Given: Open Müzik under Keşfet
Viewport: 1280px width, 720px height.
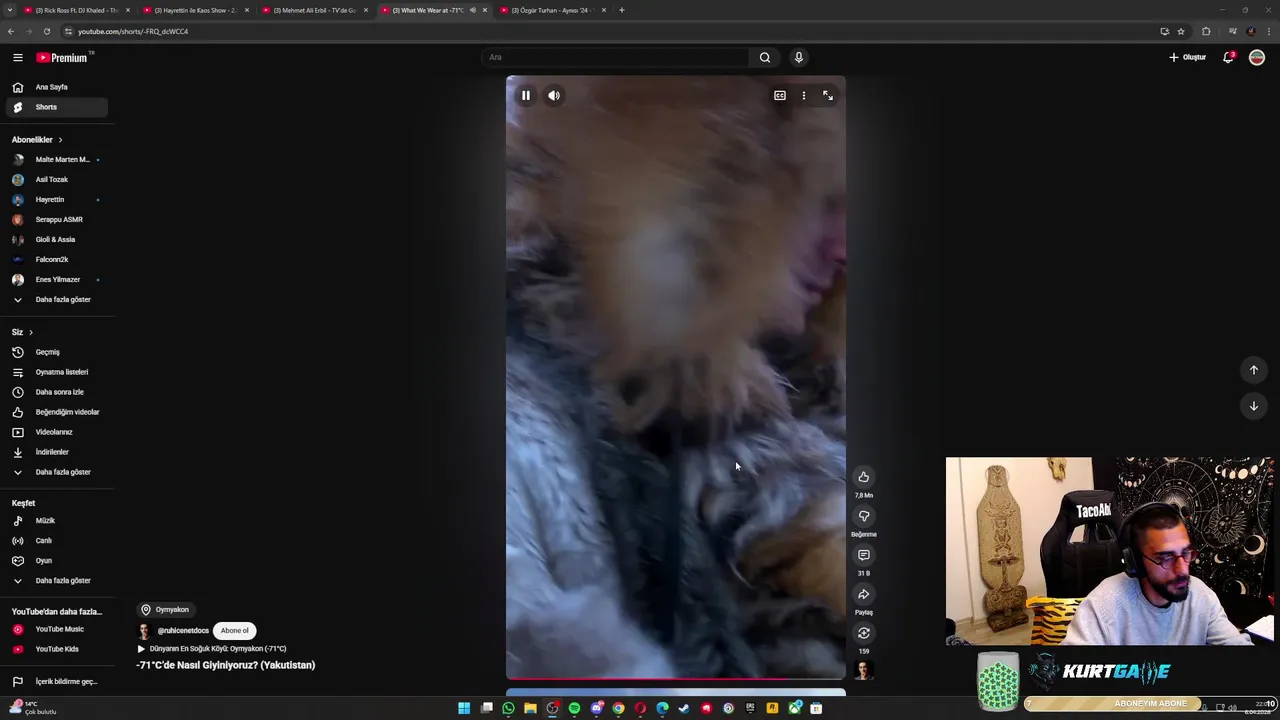Looking at the screenshot, I should [56, 521].
